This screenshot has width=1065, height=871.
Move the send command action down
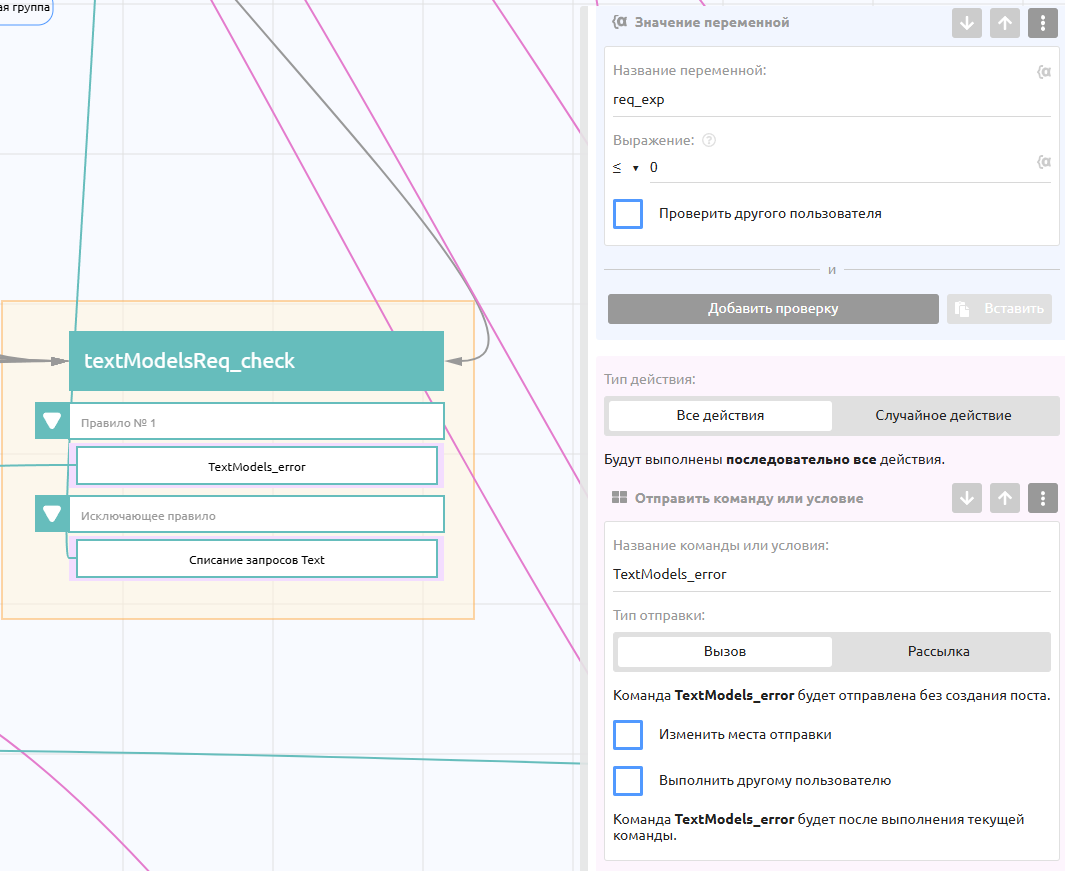tap(967, 498)
